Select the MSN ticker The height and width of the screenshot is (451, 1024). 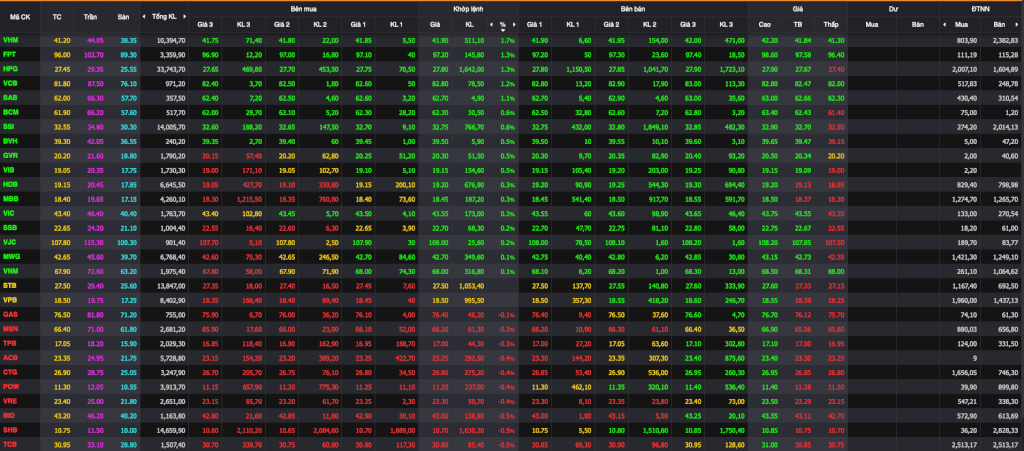pyautogui.click(x=10, y=328)
